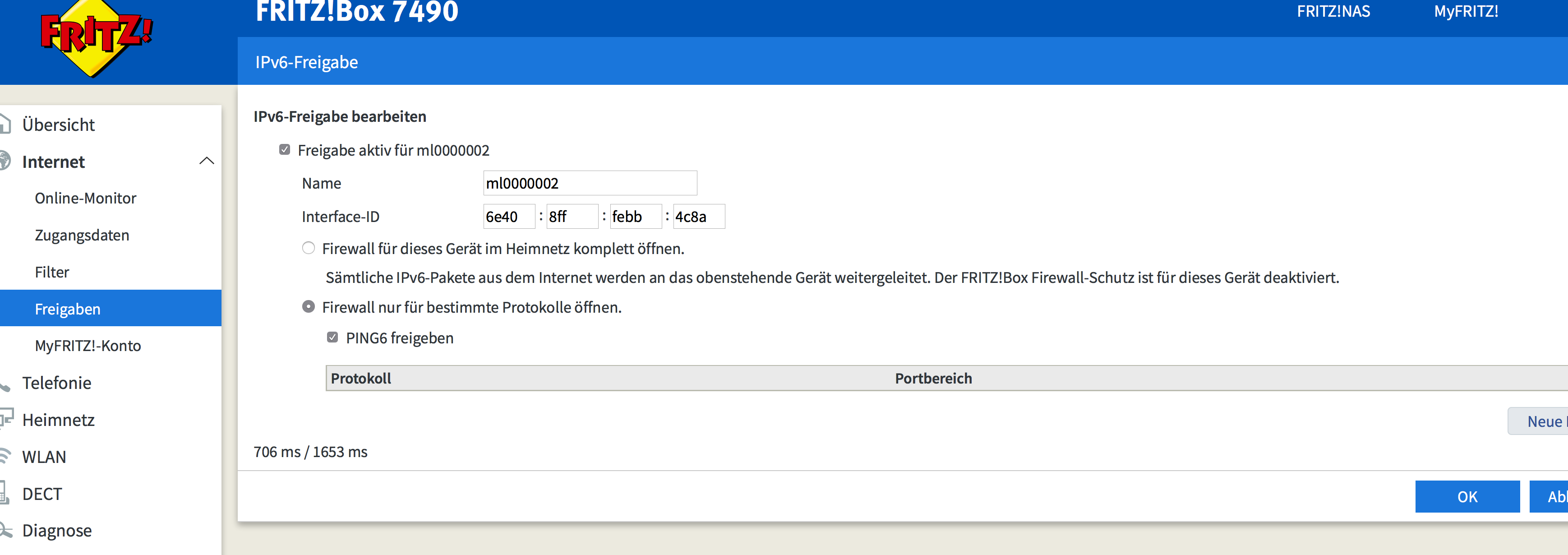This screenshot has height=555, width=1568.
Task: Click the WLAN wifi icon
Action: (x=5, y=456)
